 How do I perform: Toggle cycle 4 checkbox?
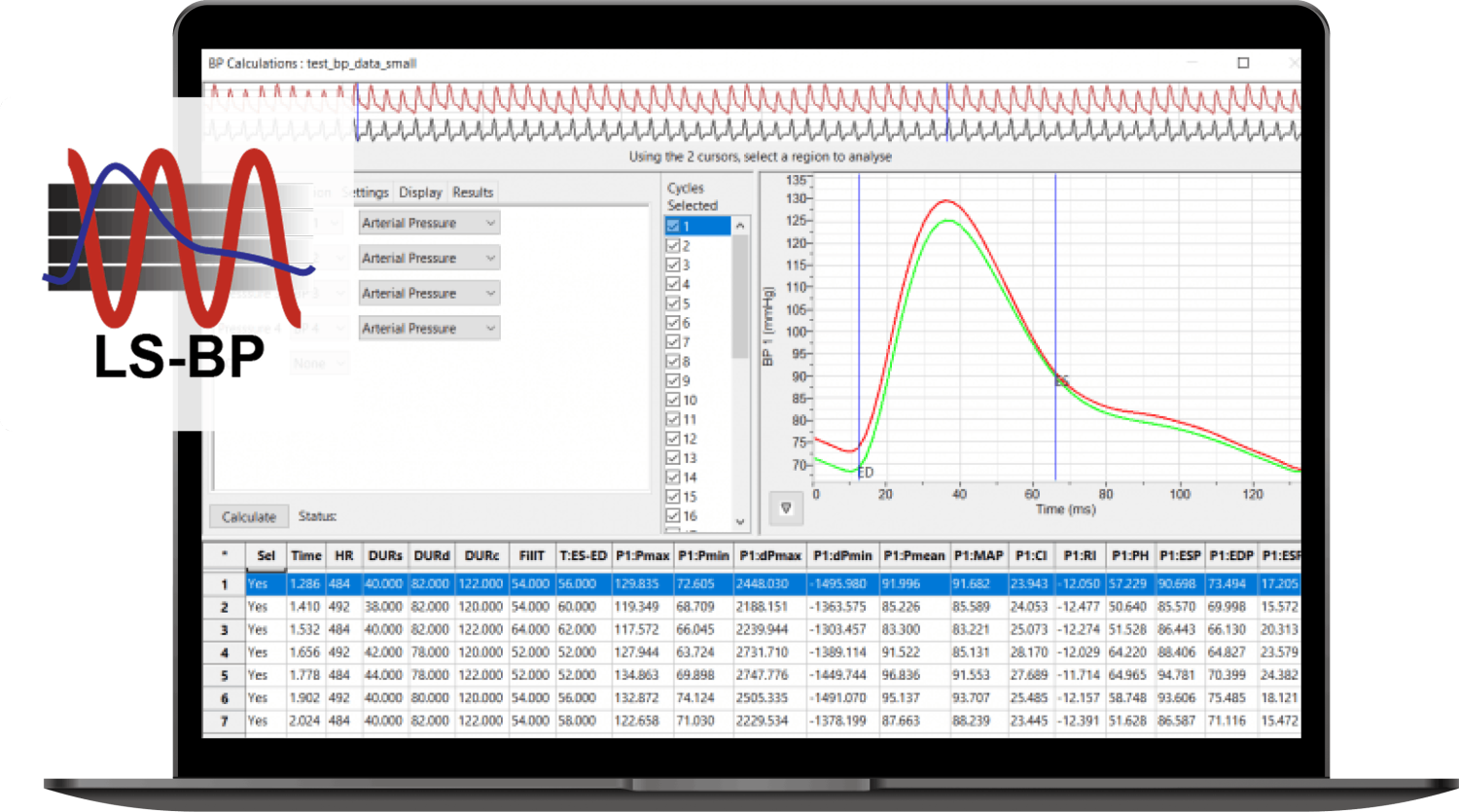tap(673, 284)
